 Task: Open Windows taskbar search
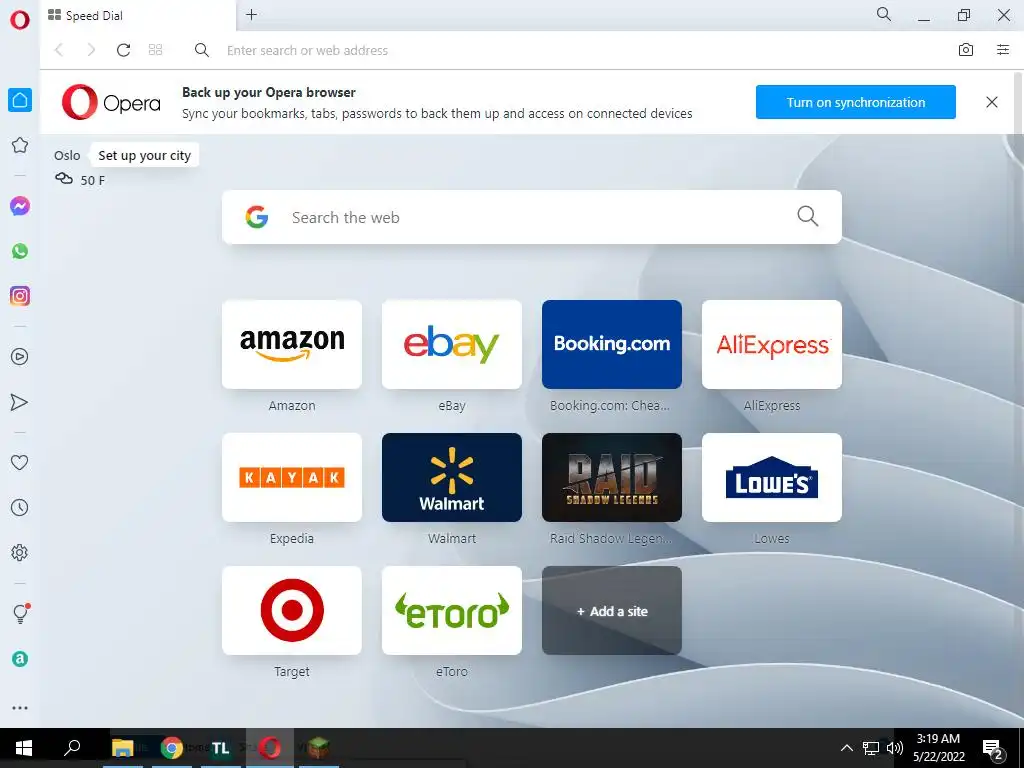72,747
